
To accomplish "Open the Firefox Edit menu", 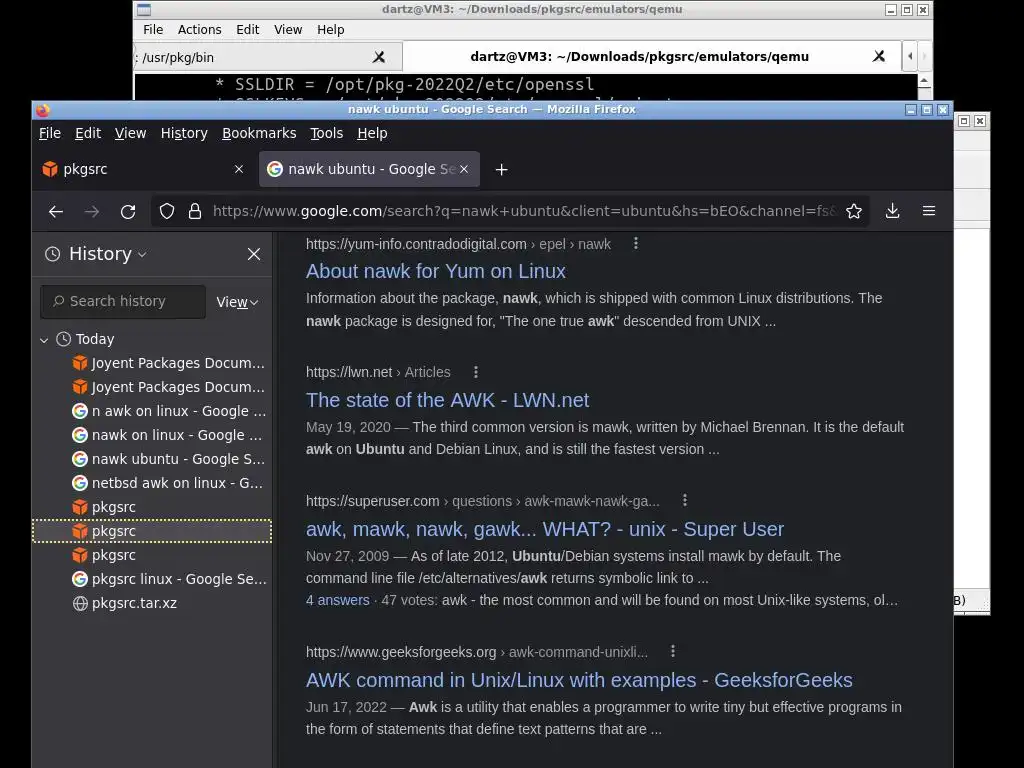I will (88, 133).
